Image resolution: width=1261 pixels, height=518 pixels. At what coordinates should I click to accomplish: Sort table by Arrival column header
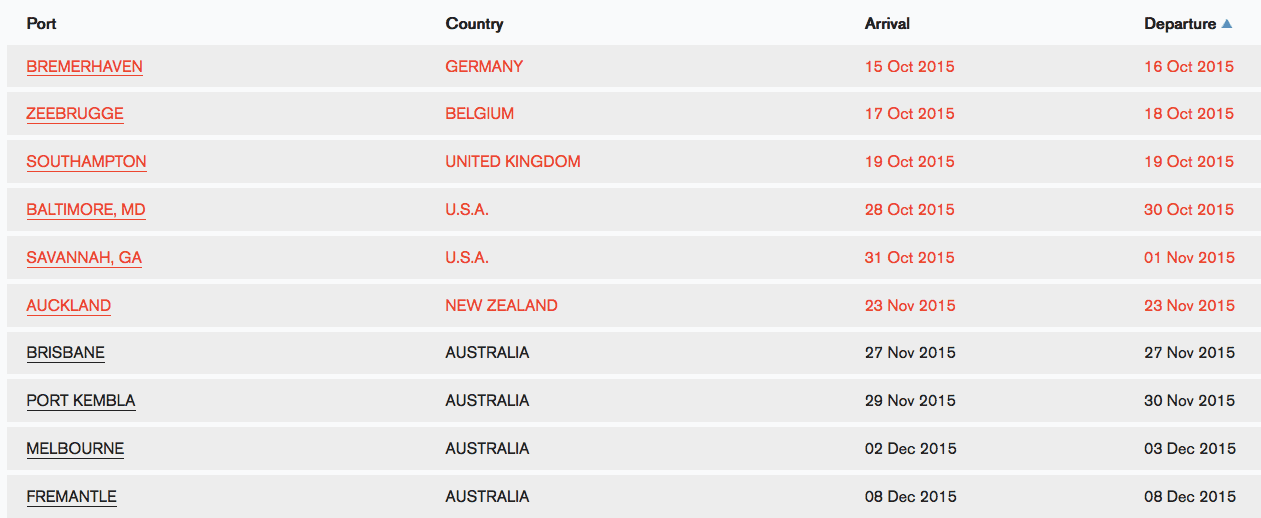coord(887,24)
